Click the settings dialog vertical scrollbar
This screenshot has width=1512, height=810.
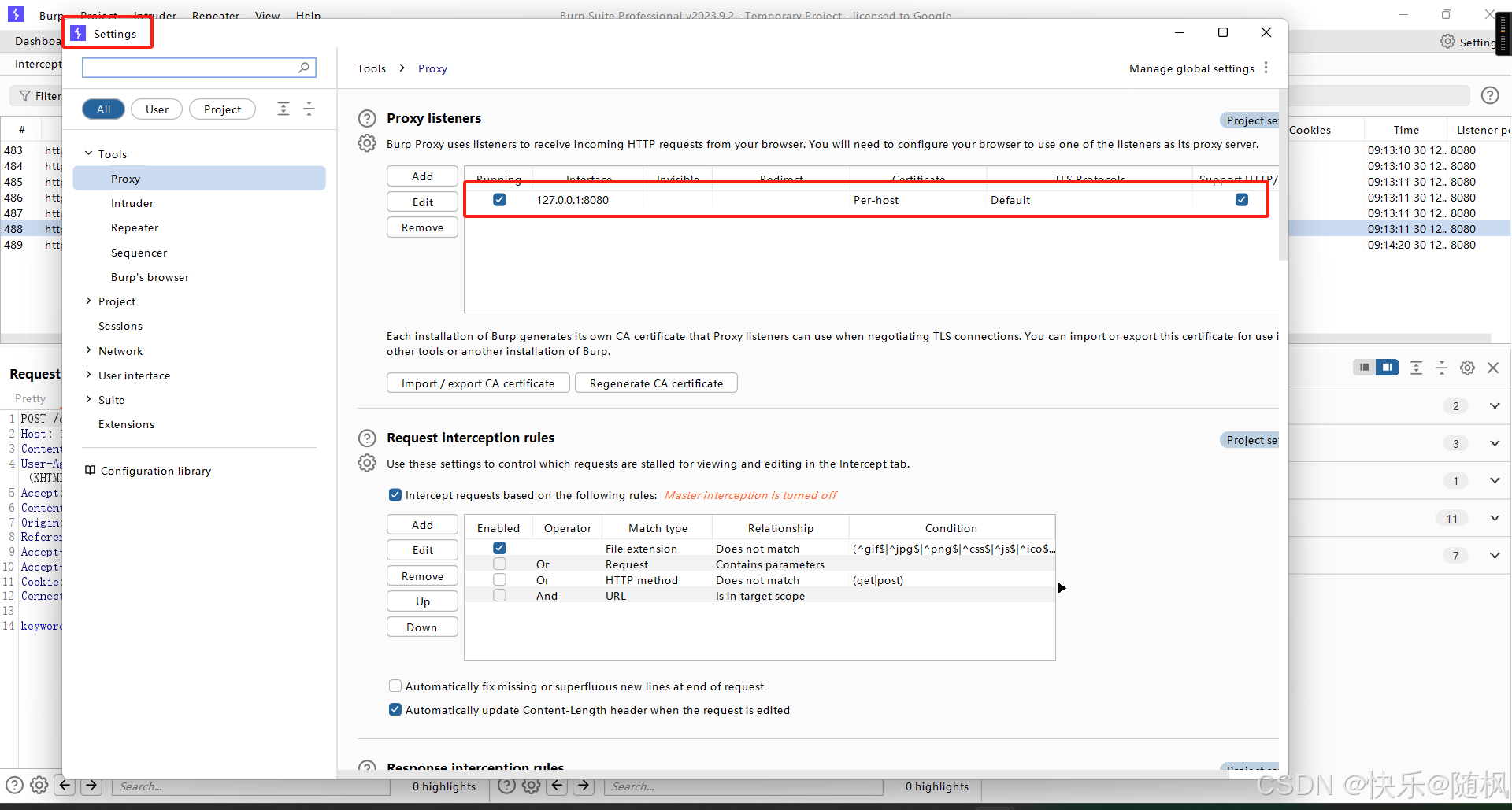coord(1284,173)
